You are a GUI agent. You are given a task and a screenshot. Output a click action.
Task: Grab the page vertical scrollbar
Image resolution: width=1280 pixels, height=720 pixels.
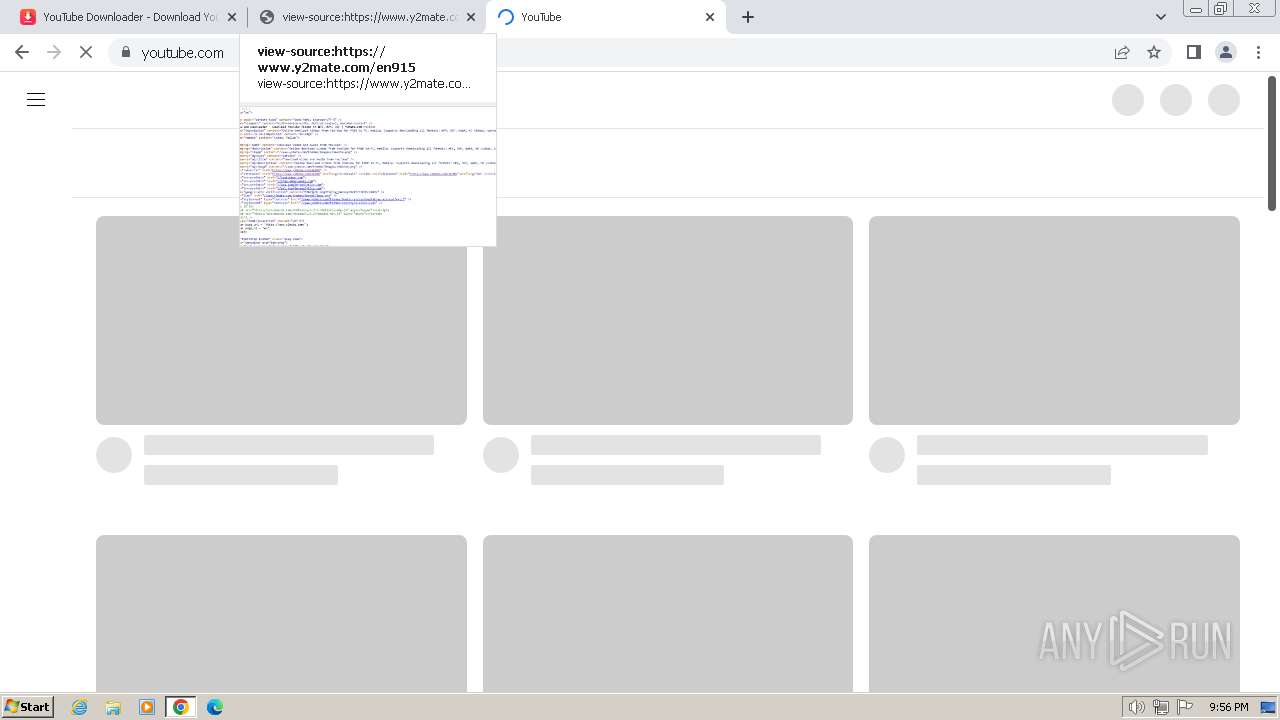tap(1272, 143)
